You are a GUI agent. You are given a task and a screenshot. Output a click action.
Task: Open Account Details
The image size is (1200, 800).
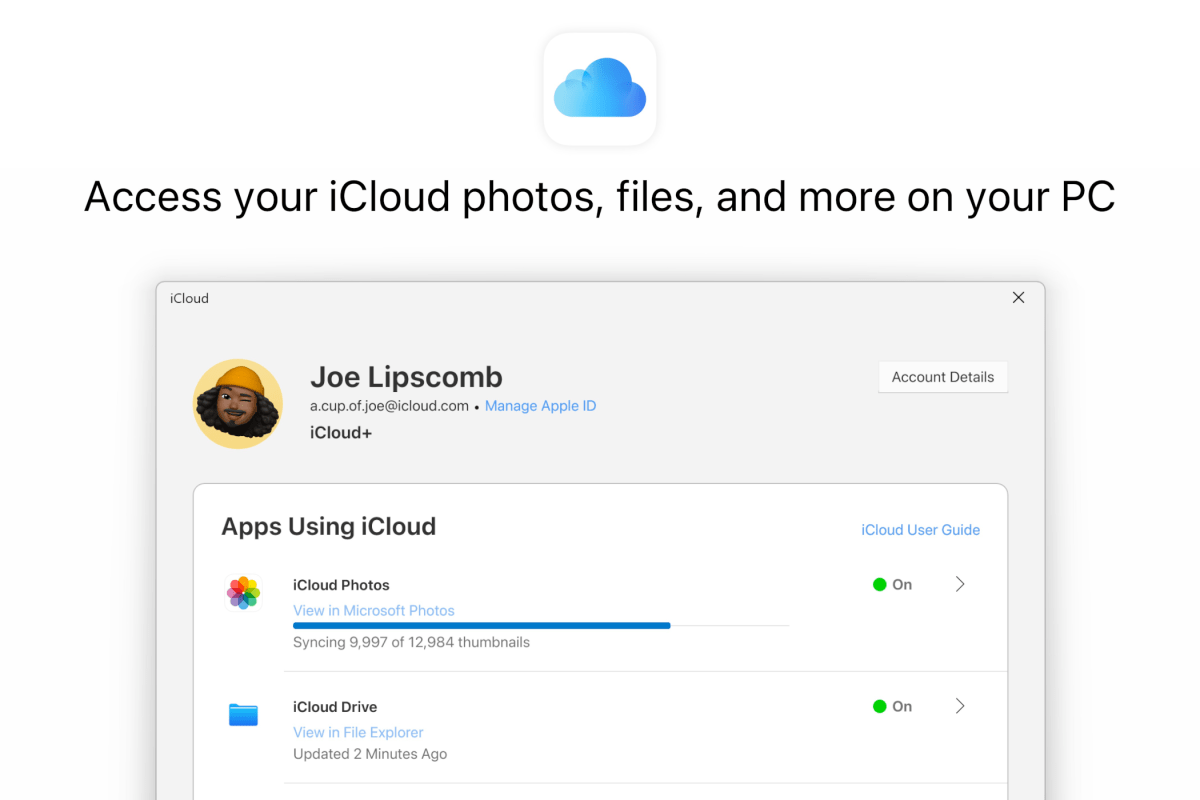941,377
